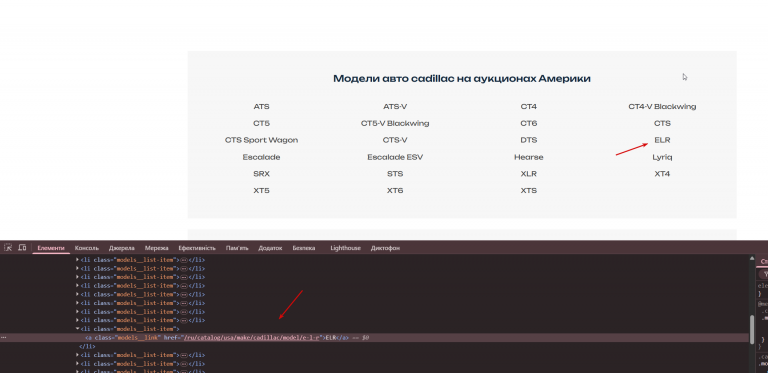Select the Ефективність tab
This screenshot has width=768, height=373.
click(197, 248)
